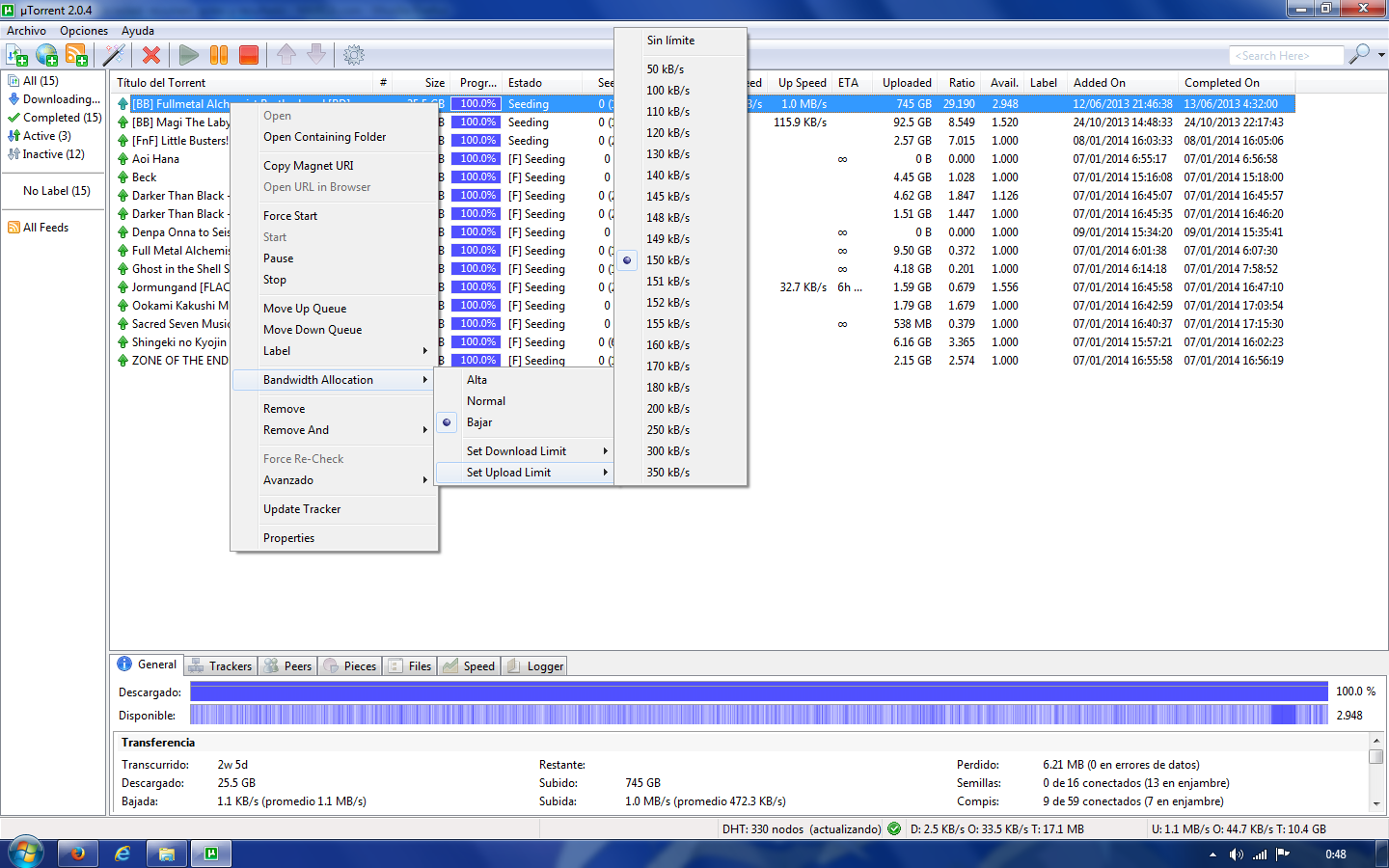Click the Add RSS Feed toolbar icon

[x=76, y=55]
